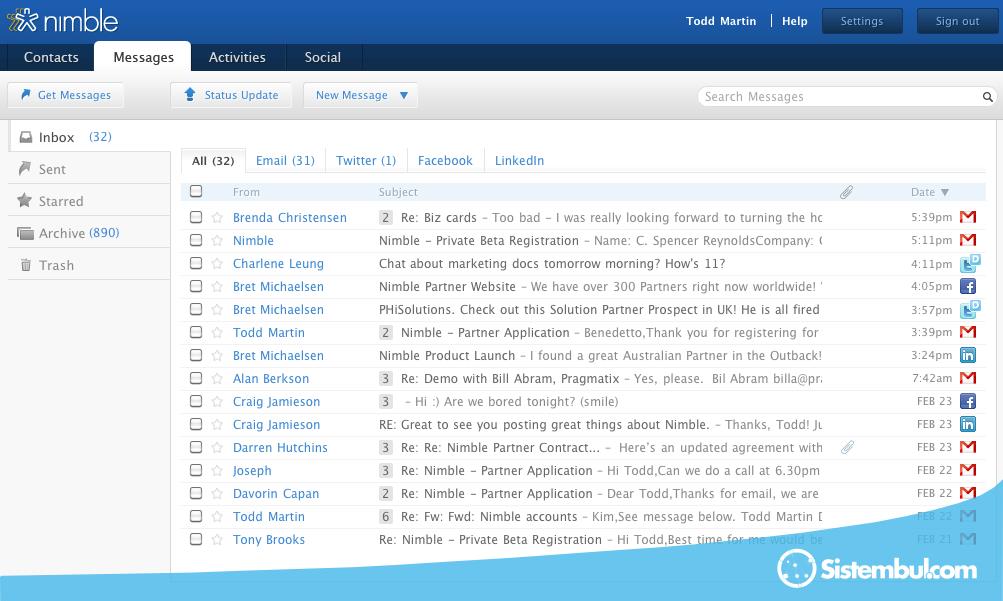Click the Nimble logo
This screenshot has width=1003, height=601.
pyautogui.click(x=63, y=21)
